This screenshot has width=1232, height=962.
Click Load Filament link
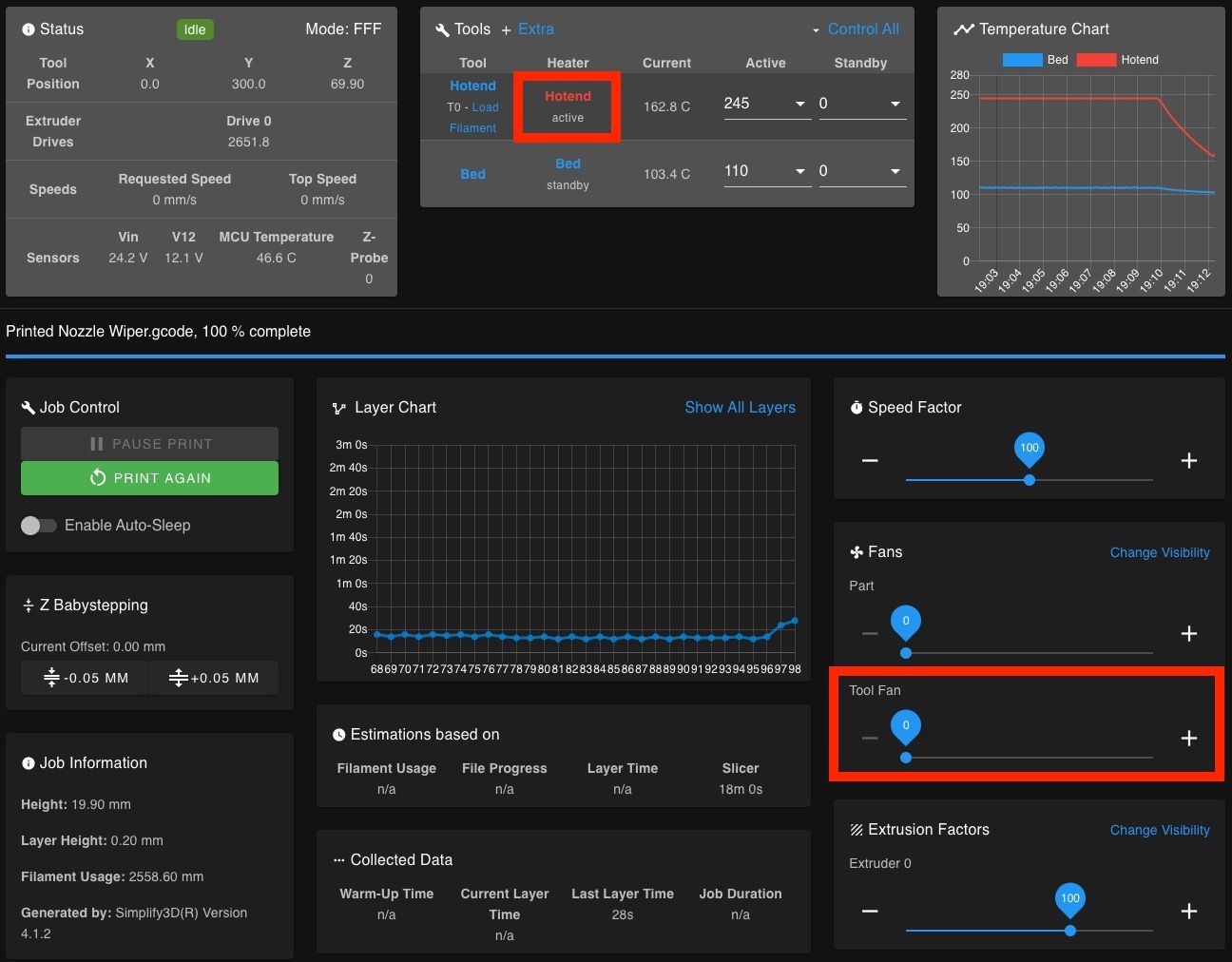point(473,118)
